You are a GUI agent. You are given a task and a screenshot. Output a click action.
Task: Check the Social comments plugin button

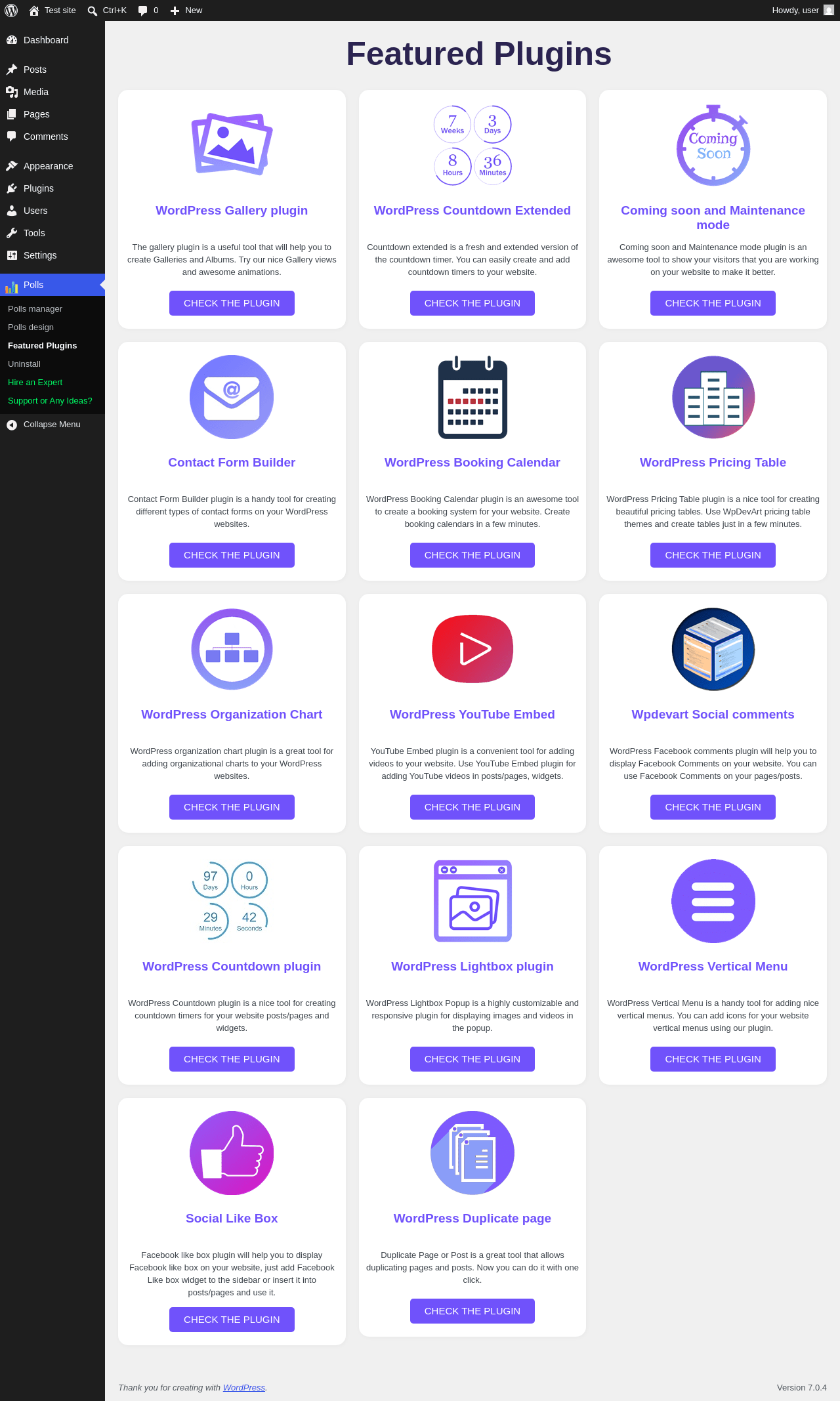(713, 807)
